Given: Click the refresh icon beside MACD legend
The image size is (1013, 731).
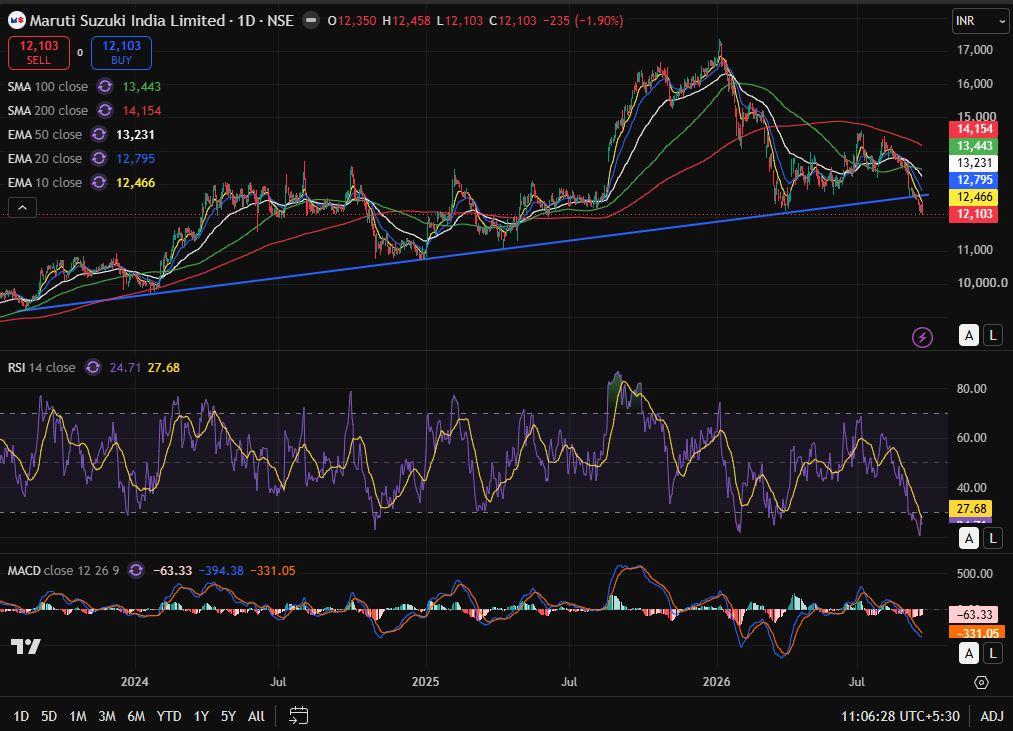Looking at the screenshot, I should [136, 570].
